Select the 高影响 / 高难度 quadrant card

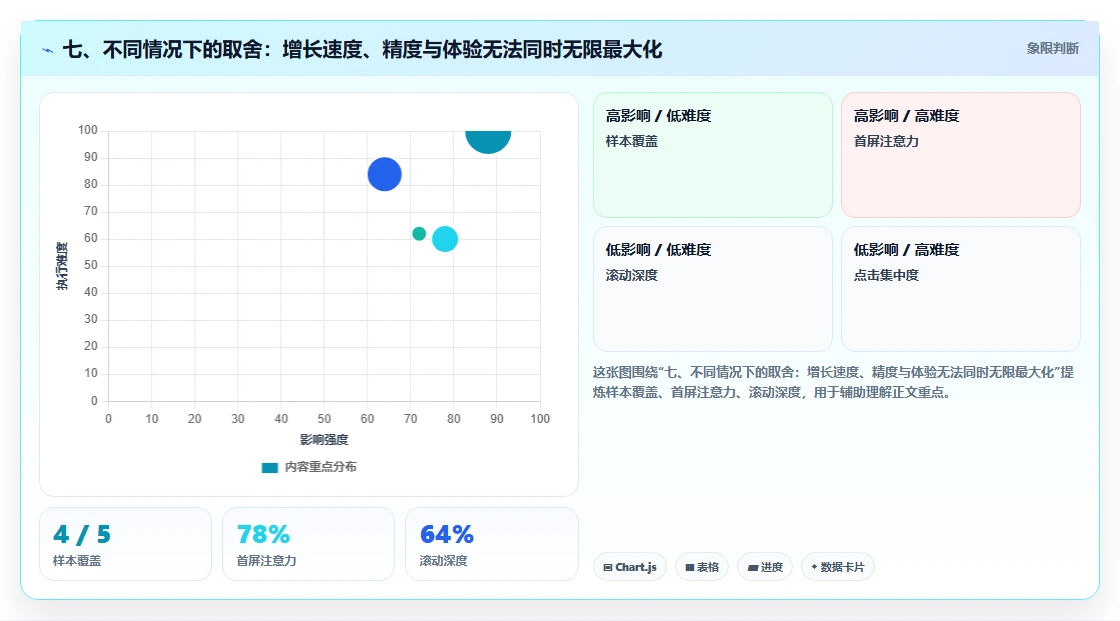click(x=961, y=155)
